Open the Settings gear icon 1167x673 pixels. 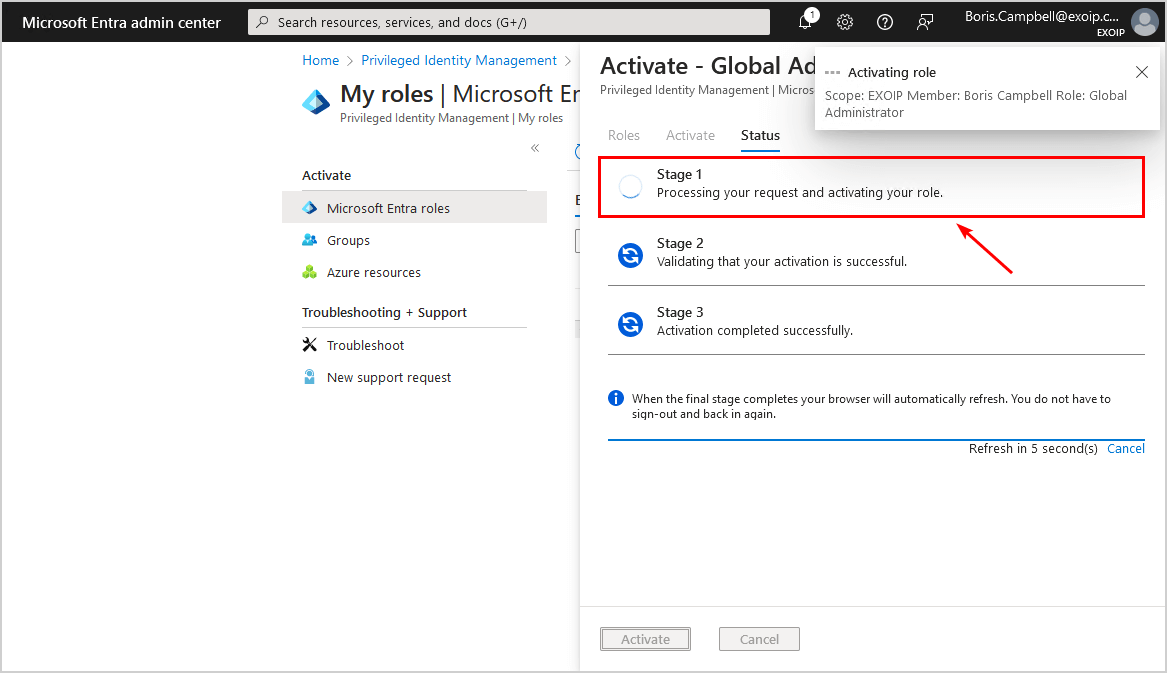[x=845, y=22]
